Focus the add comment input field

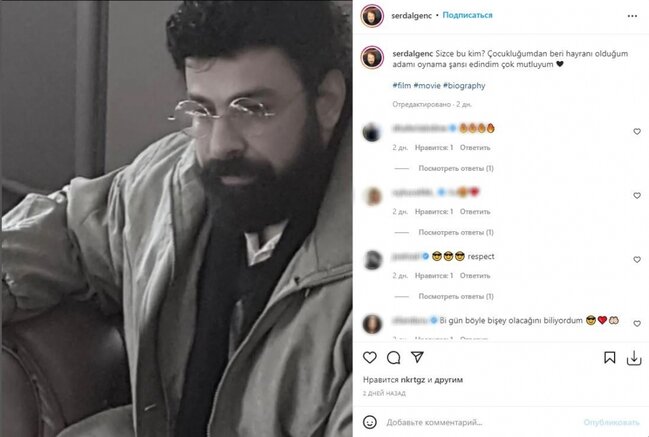click(x=480, y=423)
